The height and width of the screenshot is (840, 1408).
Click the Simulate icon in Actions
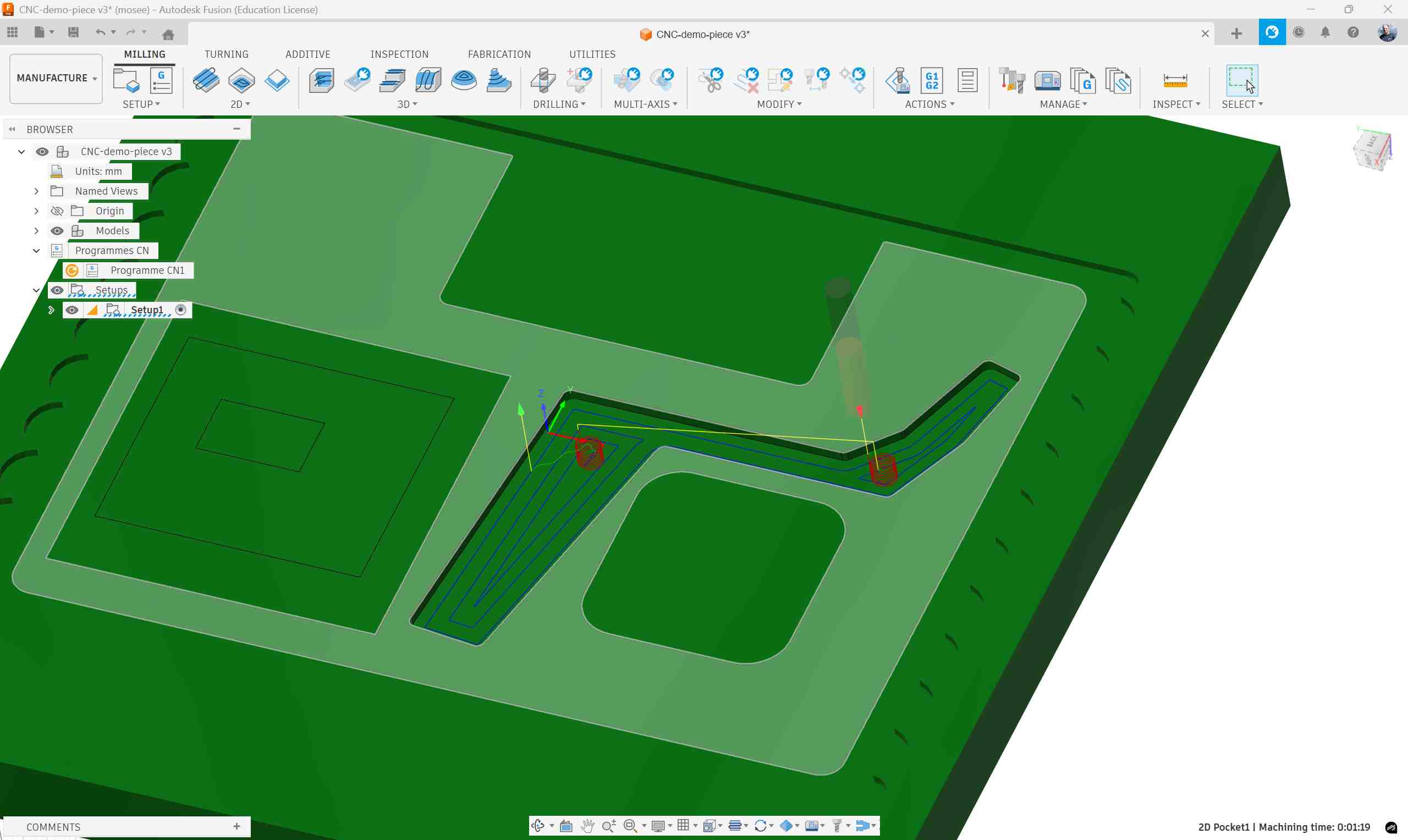coord(898,80)
